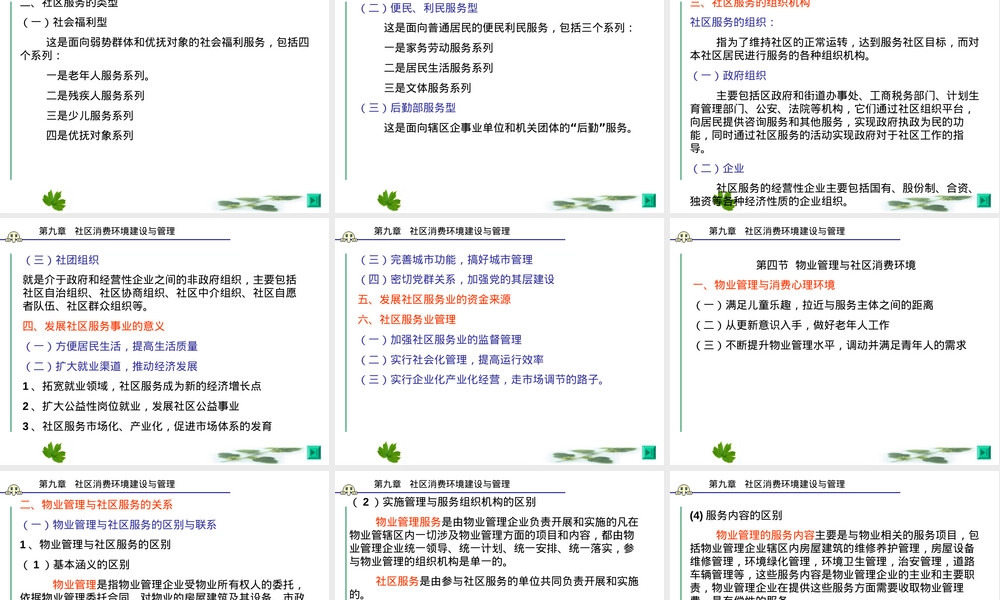Select the line （二）实行社会化管理，提高运行效率
Viewport: 1000px width, 600px height.
point(451,360)
